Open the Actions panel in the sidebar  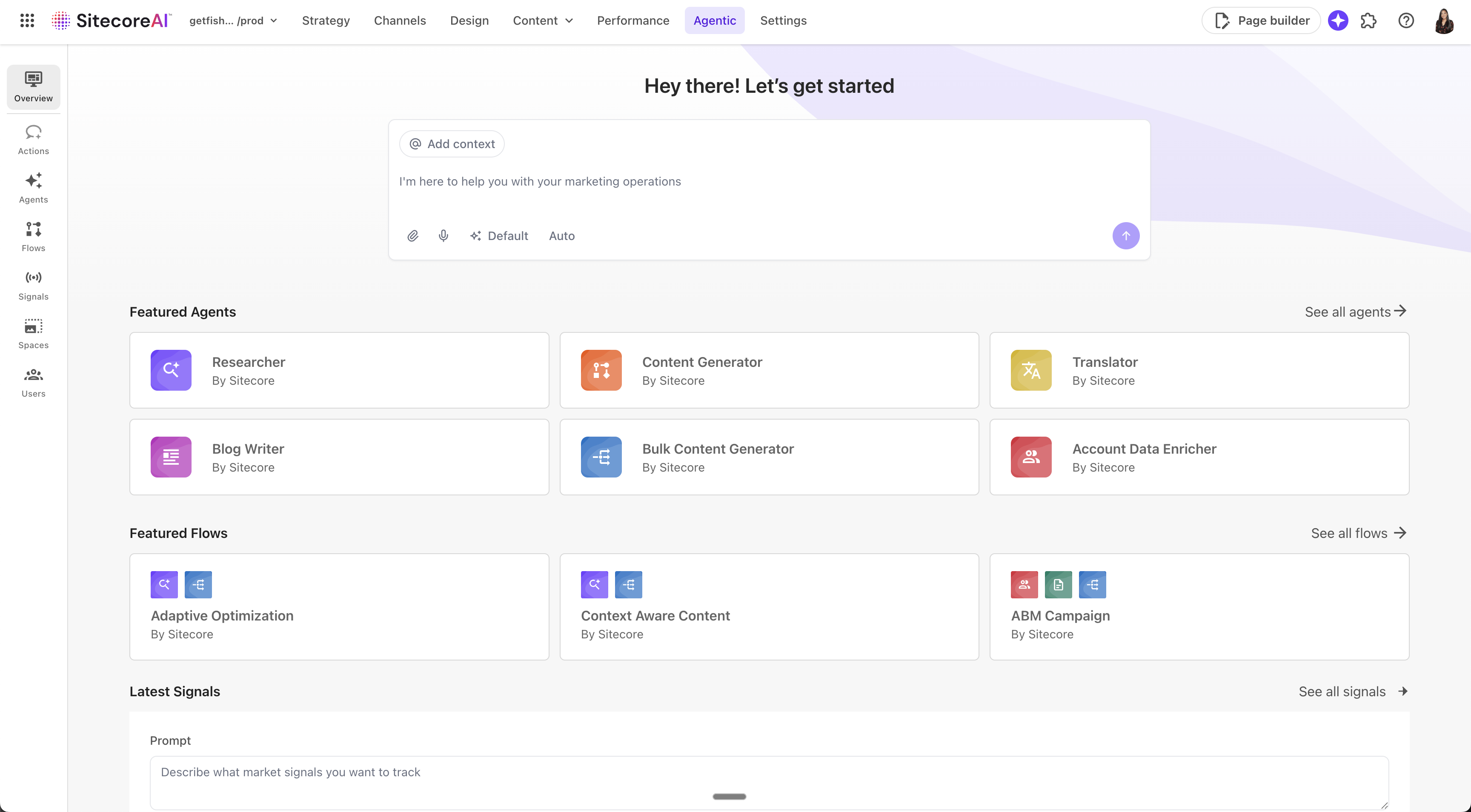click(33, 139)
